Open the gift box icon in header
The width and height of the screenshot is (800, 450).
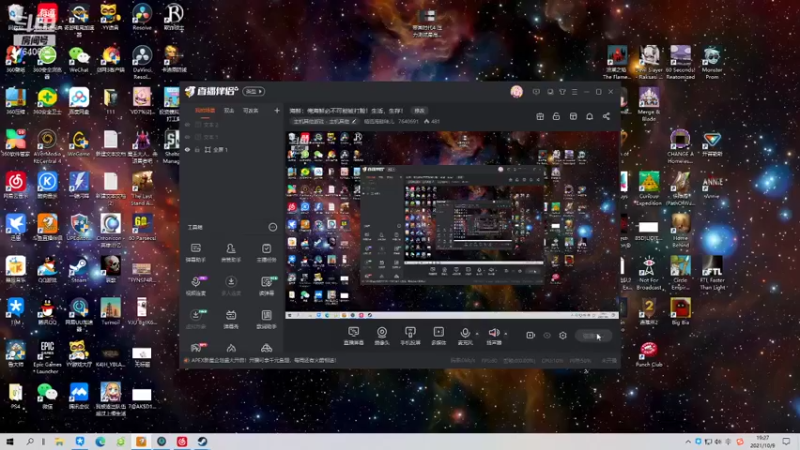tap(540, 117)
